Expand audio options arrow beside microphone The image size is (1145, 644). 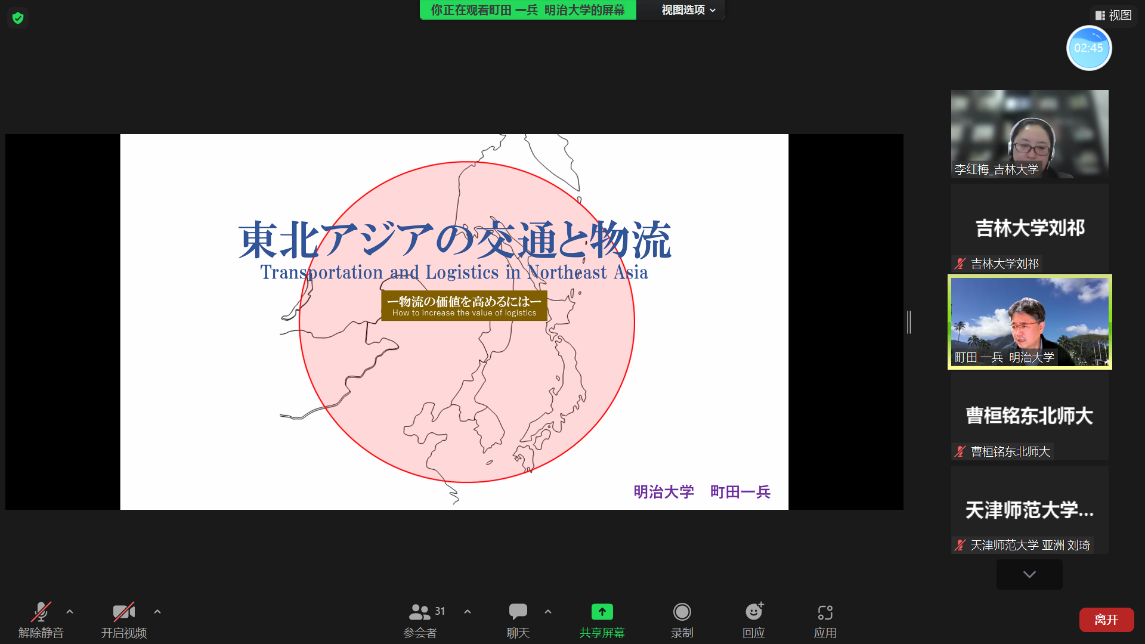click(70, 611)
